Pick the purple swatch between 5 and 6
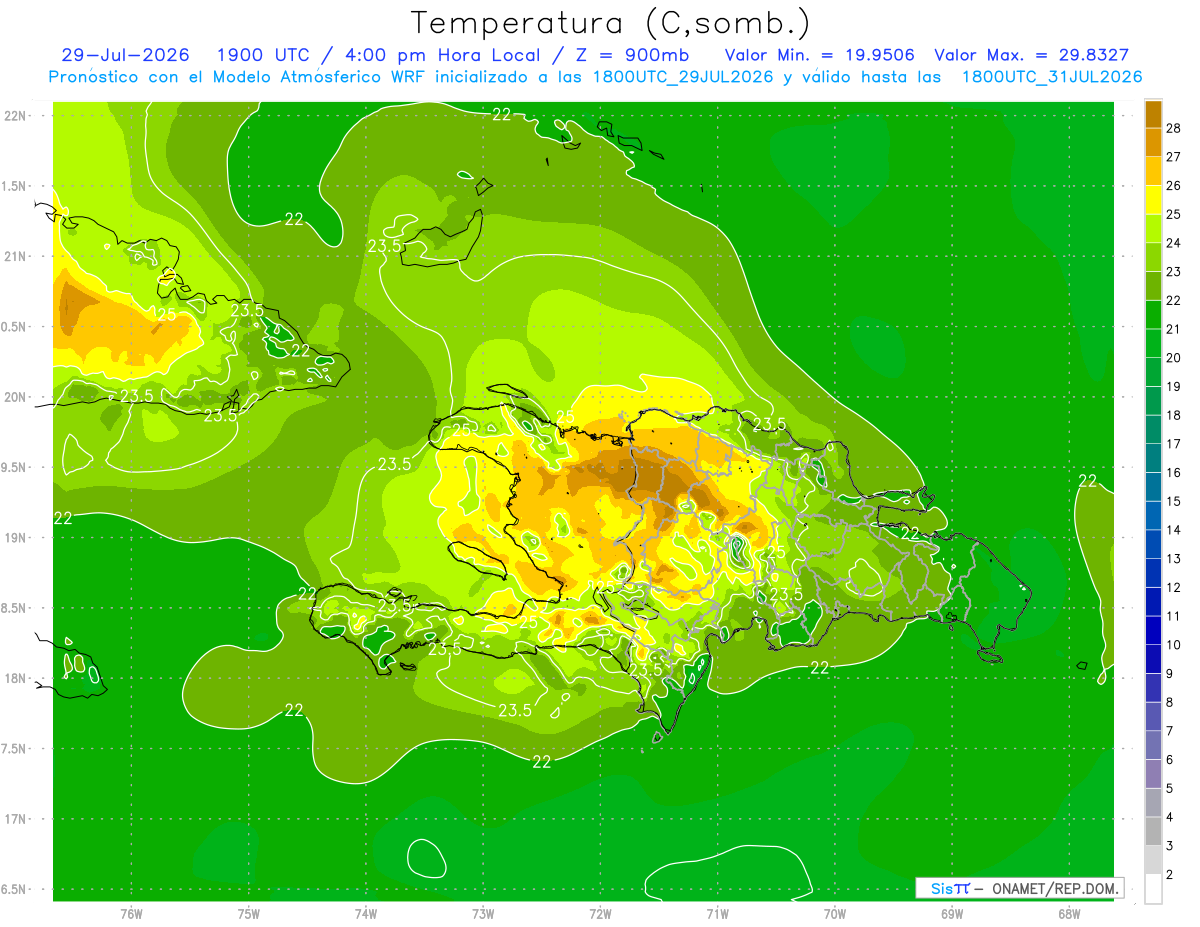Viewport: 1200px width, 927px height. tap(1153, 774)
